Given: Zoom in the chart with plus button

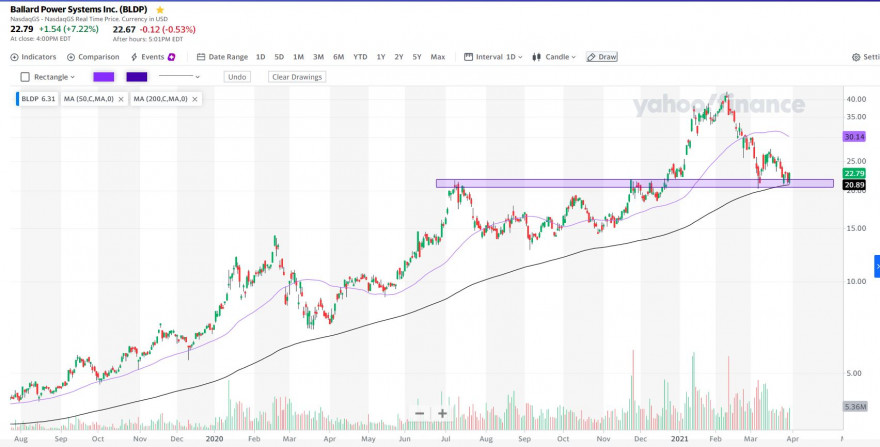Looking at the screenshot, I should [x=443, y=413].
